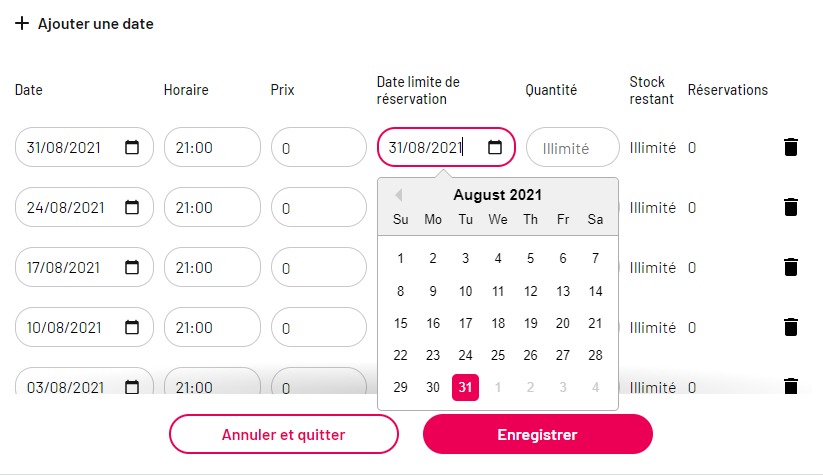823x476 pixels.
Task: Click trash icon for 24/08/2021 row
Action: click(790, 207)
